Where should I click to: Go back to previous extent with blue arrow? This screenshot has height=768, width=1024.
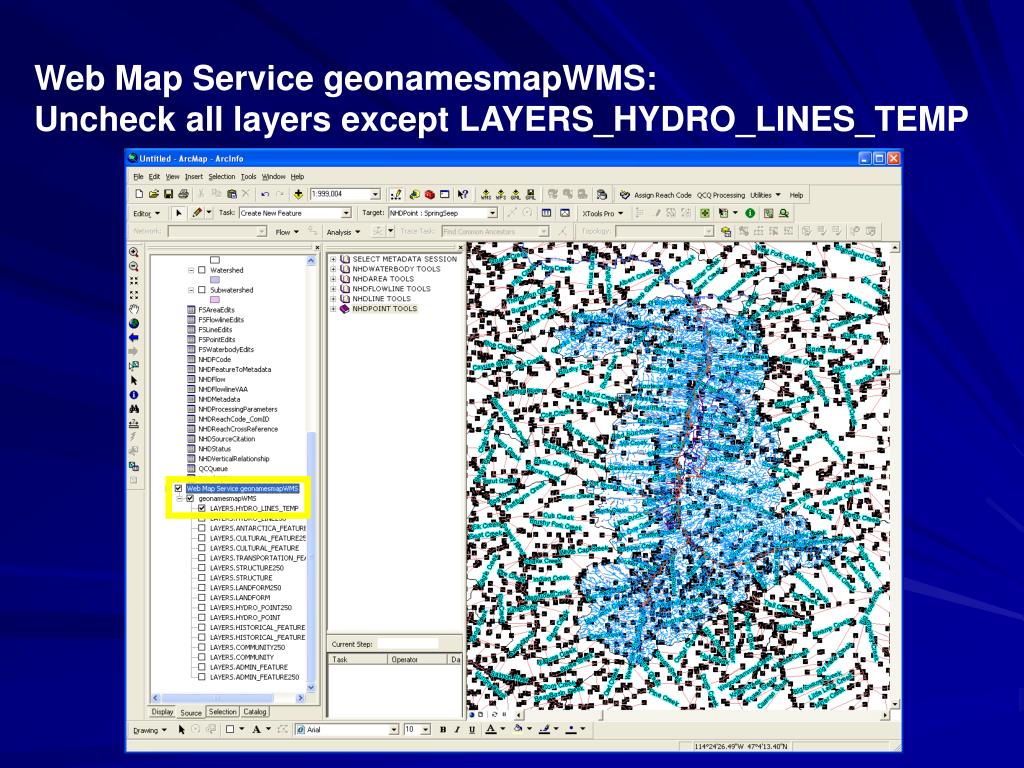click(134, 338)
